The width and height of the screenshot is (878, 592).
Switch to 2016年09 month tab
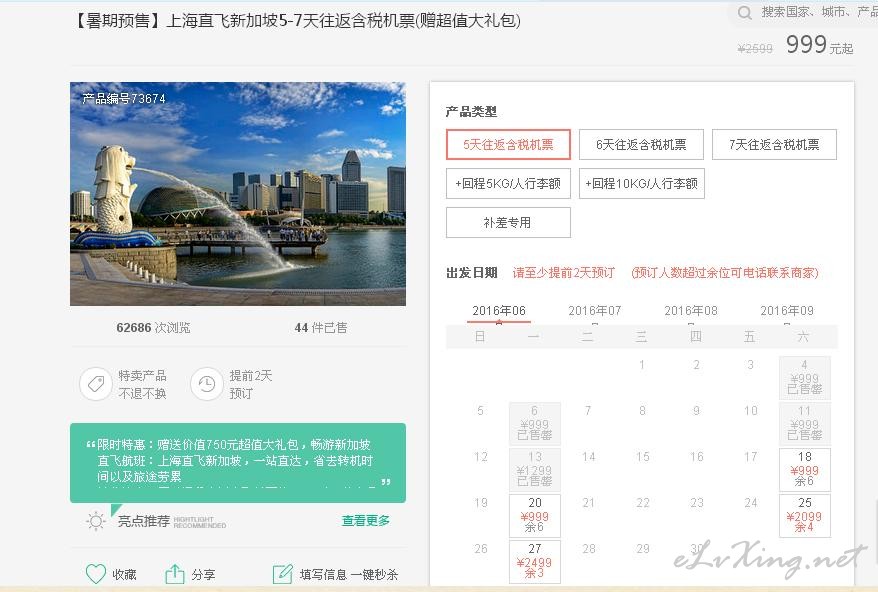coord(787,311)
